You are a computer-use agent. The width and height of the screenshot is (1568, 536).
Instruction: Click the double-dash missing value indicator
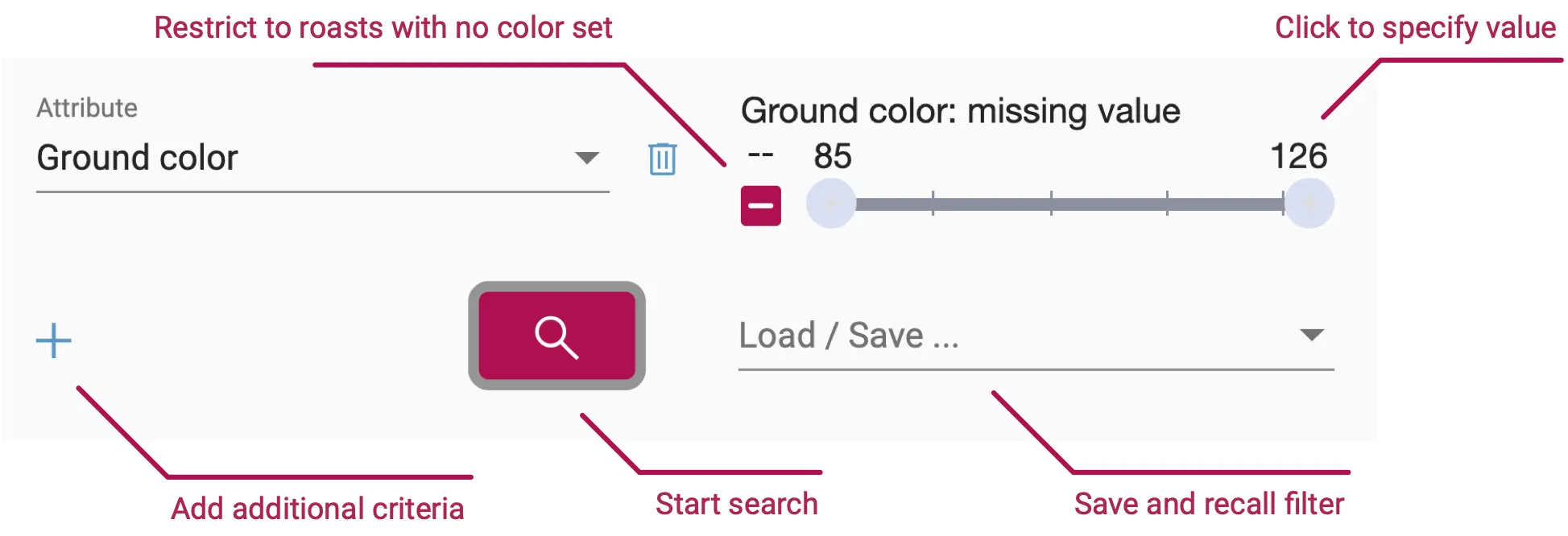[x=760, y=155]
